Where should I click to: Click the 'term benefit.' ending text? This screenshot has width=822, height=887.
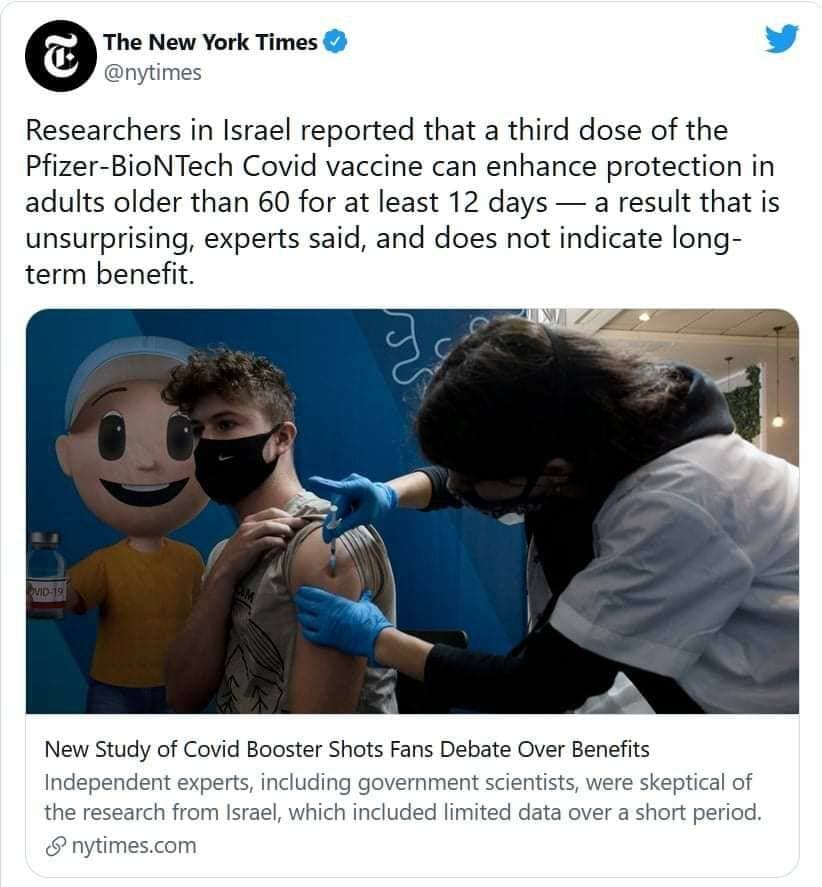click(110, 274)
